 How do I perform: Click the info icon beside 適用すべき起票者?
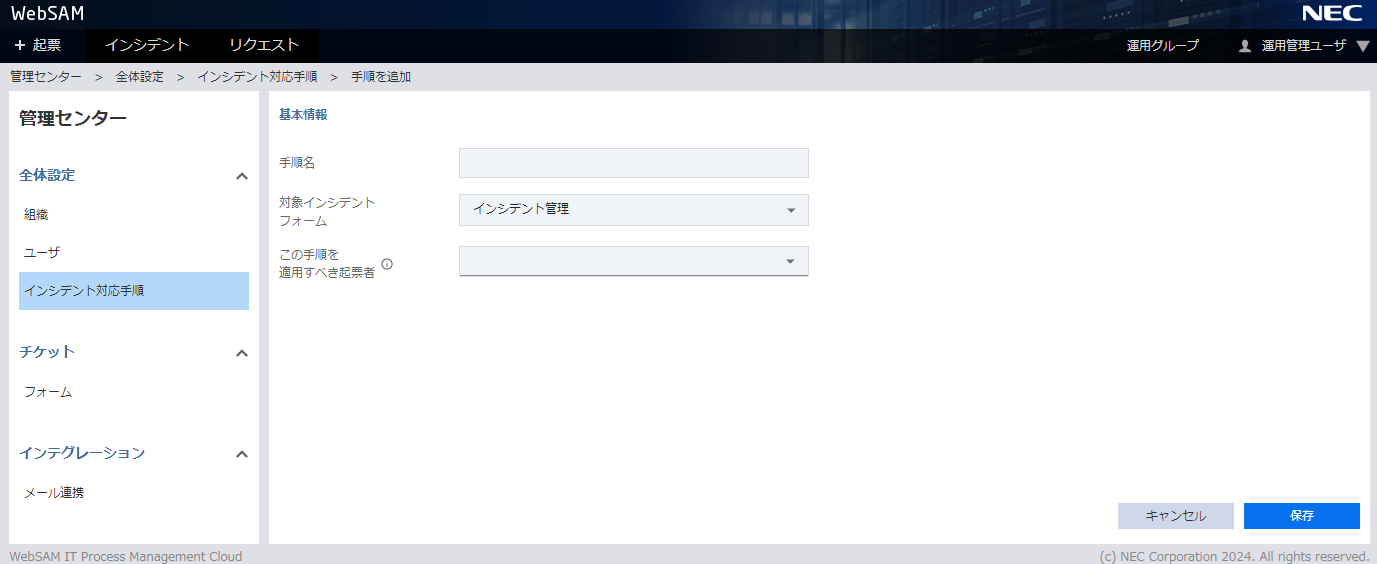pos(387,265)
